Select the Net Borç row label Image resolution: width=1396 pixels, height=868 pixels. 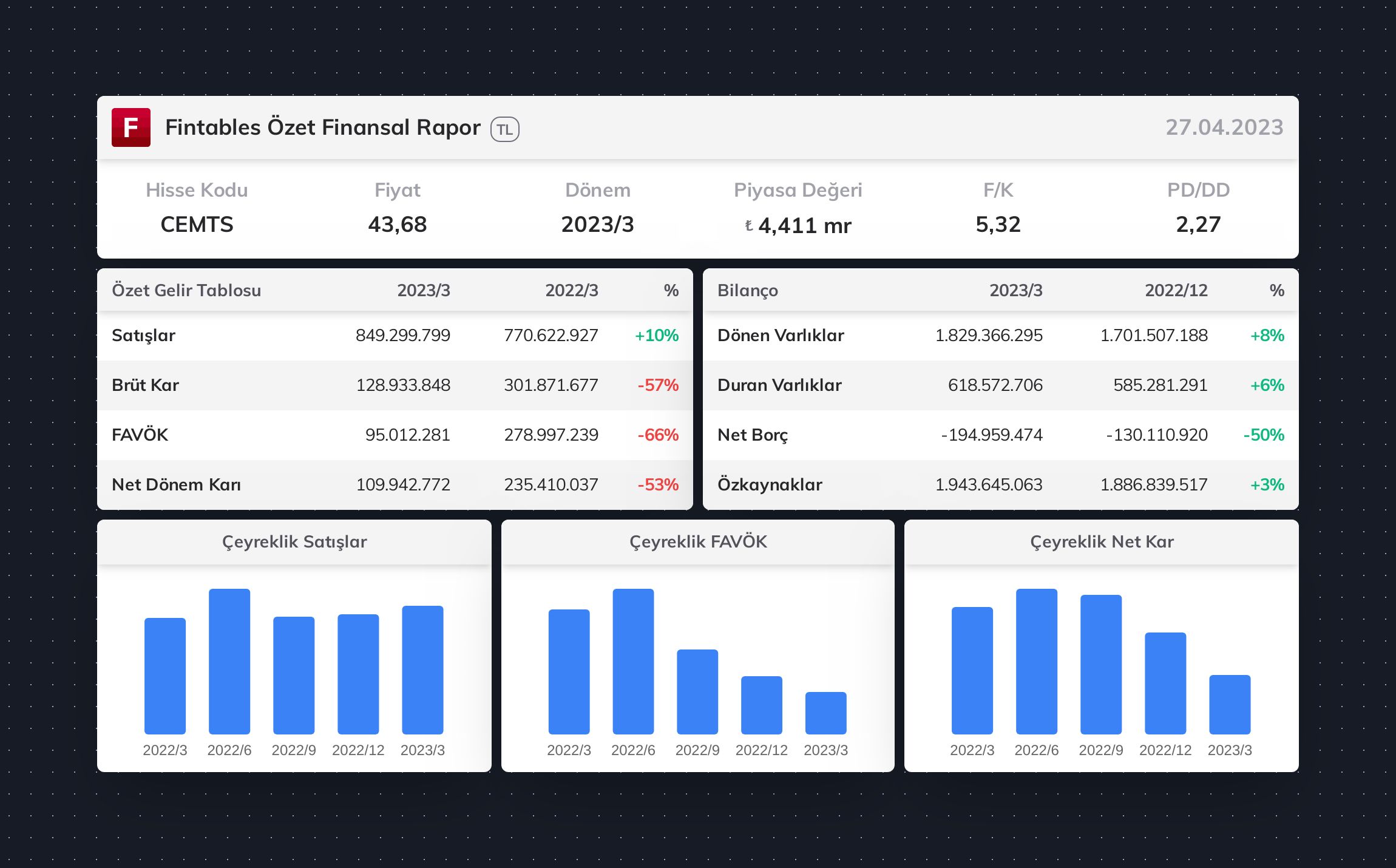752,435
